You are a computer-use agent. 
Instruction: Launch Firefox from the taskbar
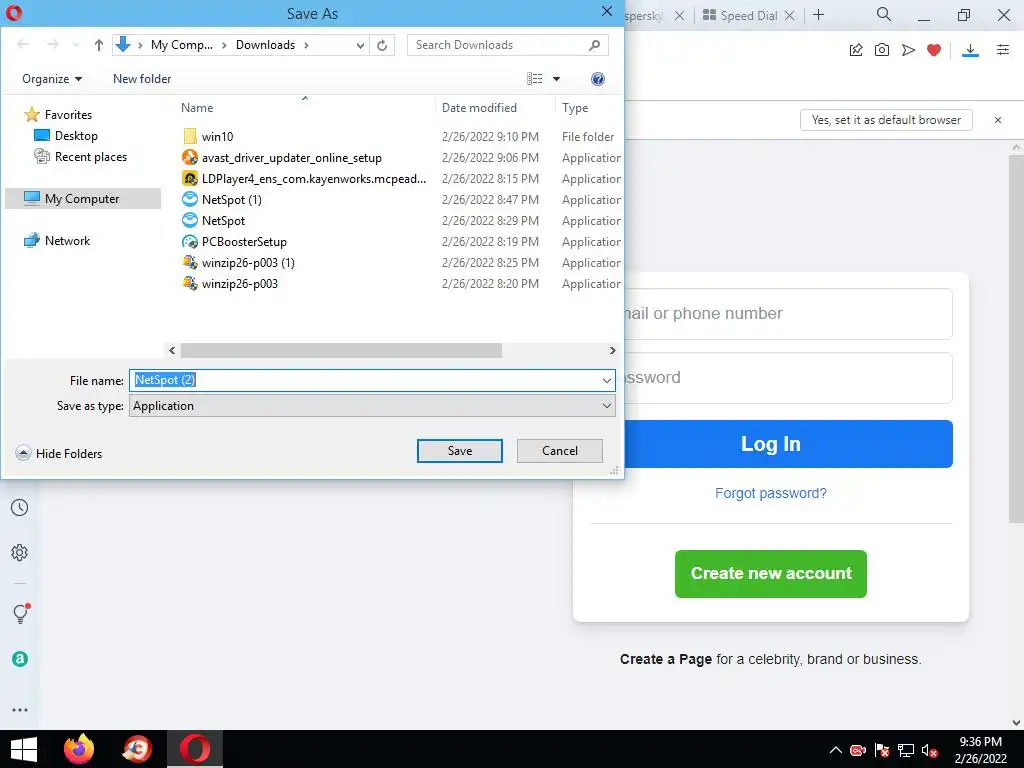point(79,749)
